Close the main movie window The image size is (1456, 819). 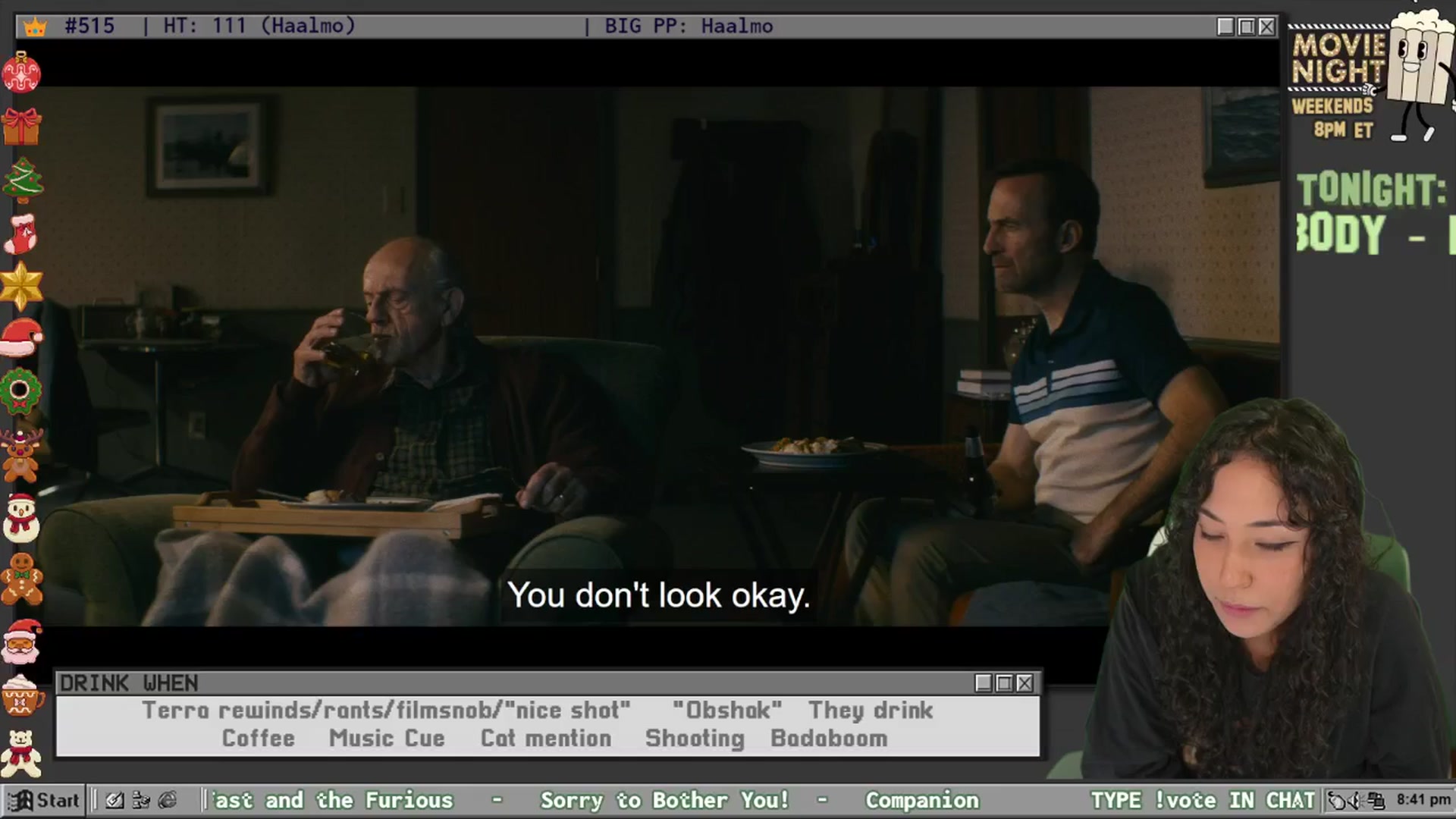pos(1266,27)
